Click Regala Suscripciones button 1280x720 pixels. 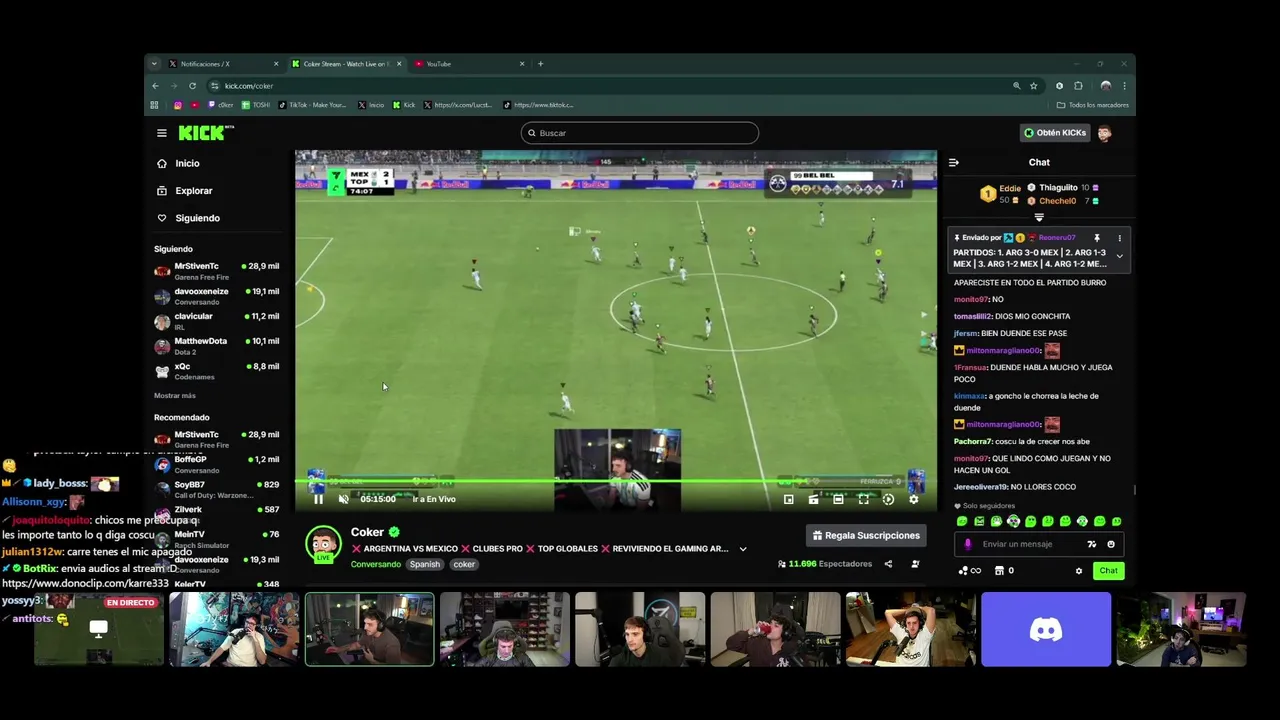pos(866,535)
